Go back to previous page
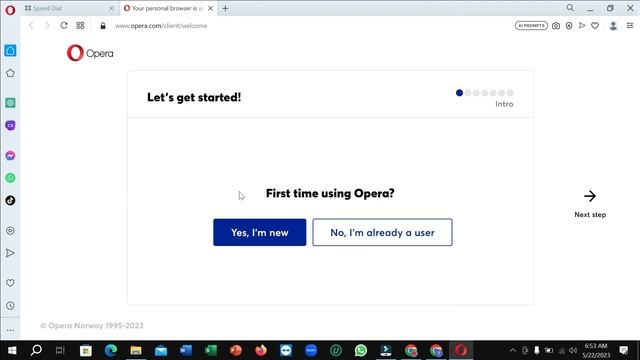 click(31, 25)
